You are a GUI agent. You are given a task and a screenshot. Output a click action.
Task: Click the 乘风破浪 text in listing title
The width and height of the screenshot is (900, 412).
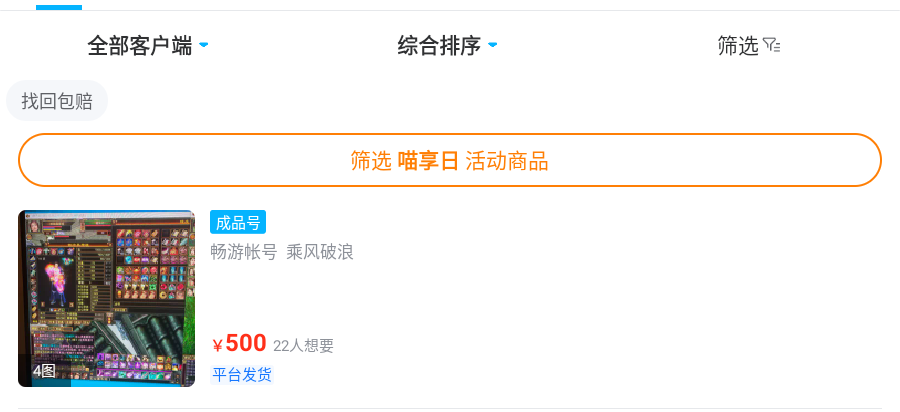(320, 252)
